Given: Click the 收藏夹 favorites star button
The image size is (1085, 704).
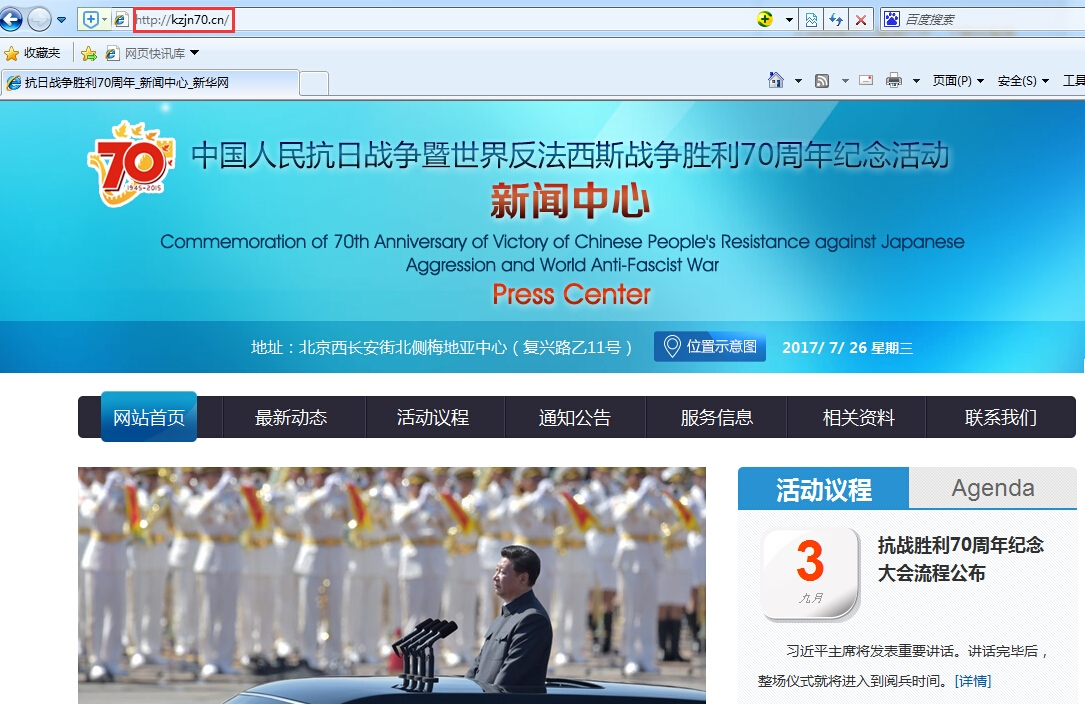Looking at the screenshot, I should coord(32,53).
